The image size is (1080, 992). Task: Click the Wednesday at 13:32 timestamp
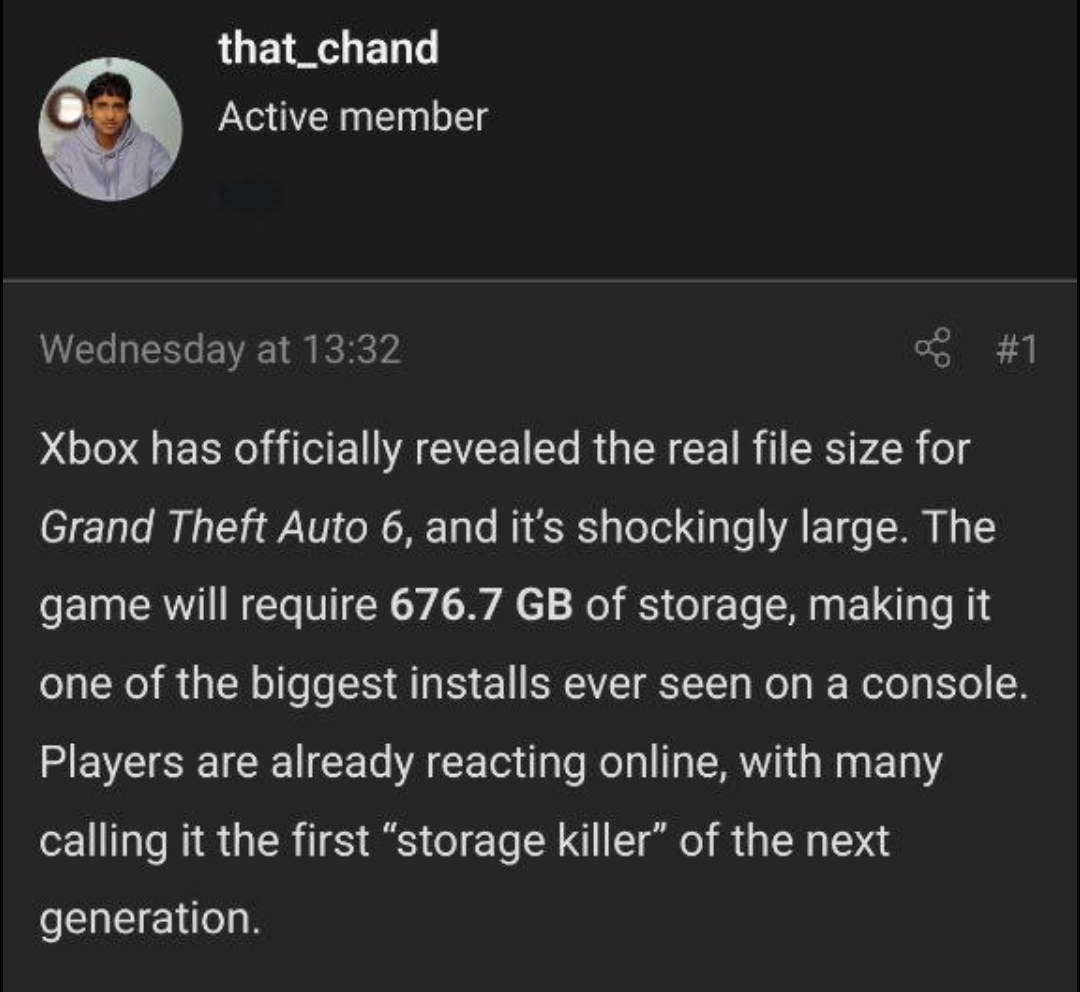tap(220, 349)
